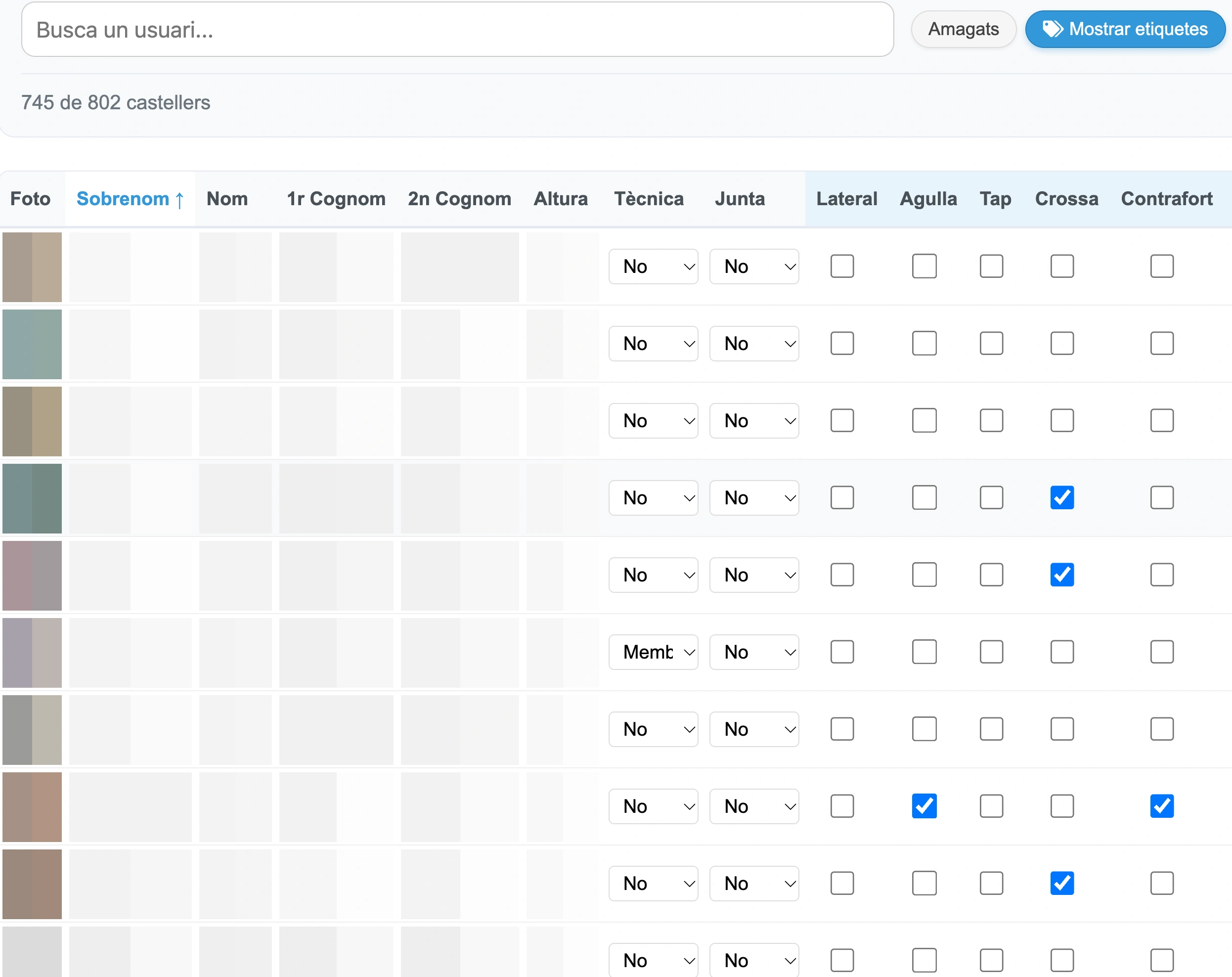This screenshot has height=977, width=1232.
Task: Uncheck the checked Contrafort checkbox
Action: click(1162, 806)
